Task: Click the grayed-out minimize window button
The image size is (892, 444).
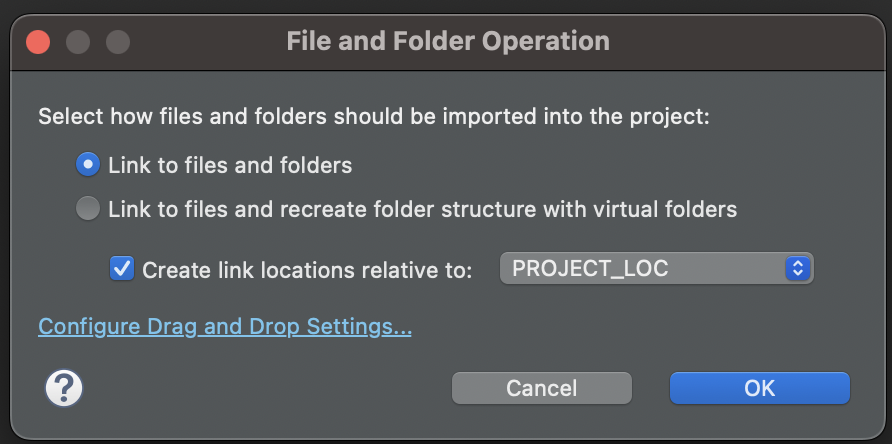Action: coord(78,42)
